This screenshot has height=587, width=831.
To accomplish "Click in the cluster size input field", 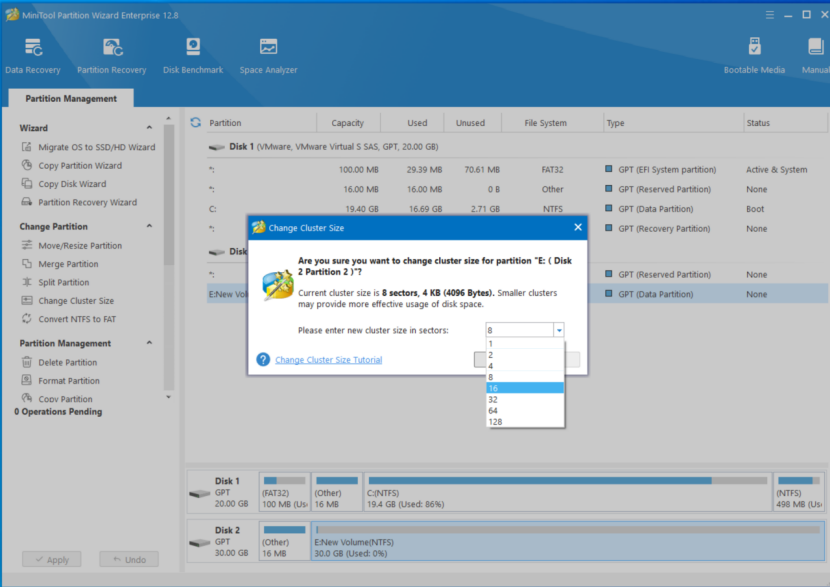I will [x=519, y=330].
